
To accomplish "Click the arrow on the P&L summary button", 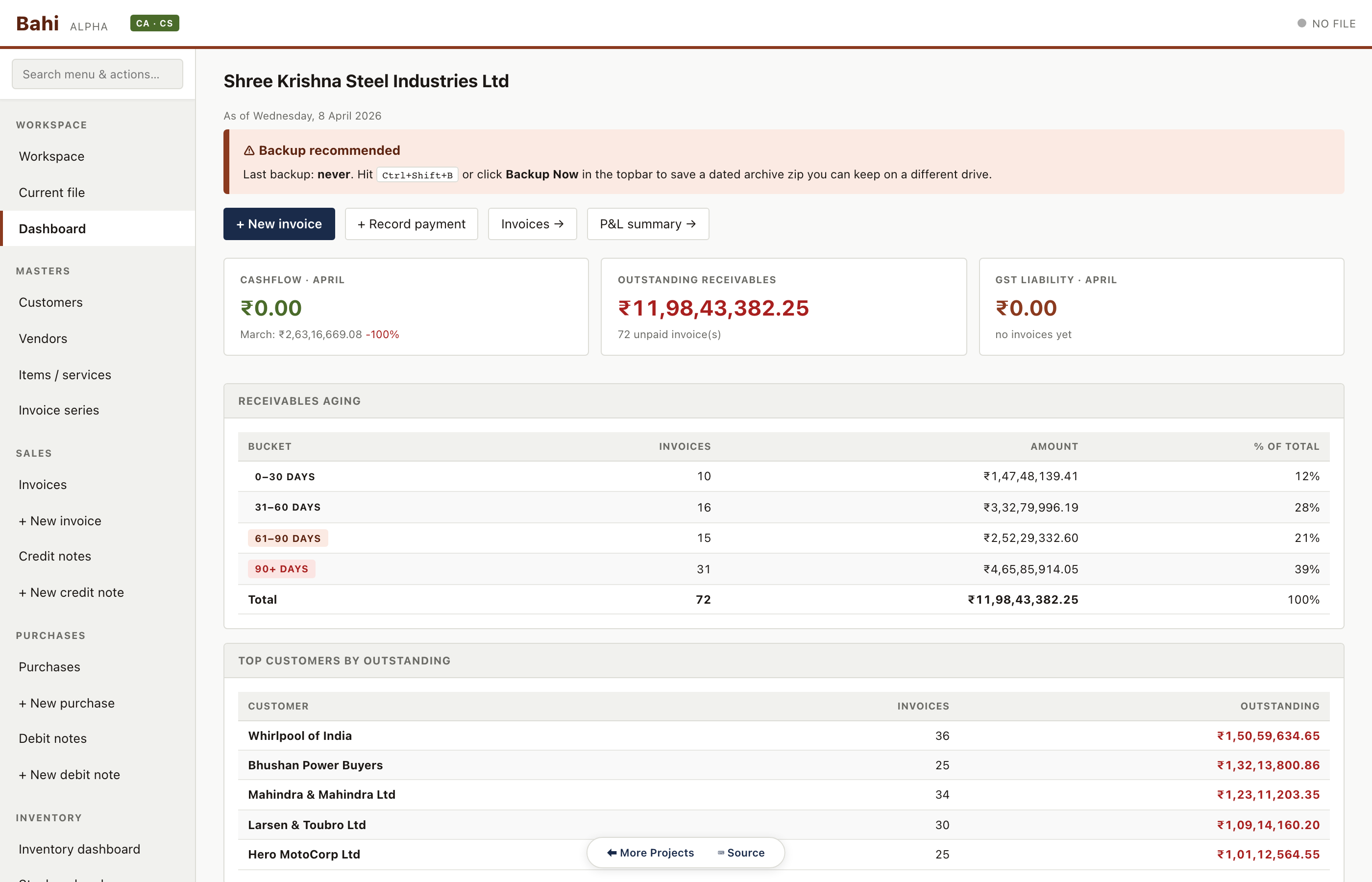I will click(691, 224).
